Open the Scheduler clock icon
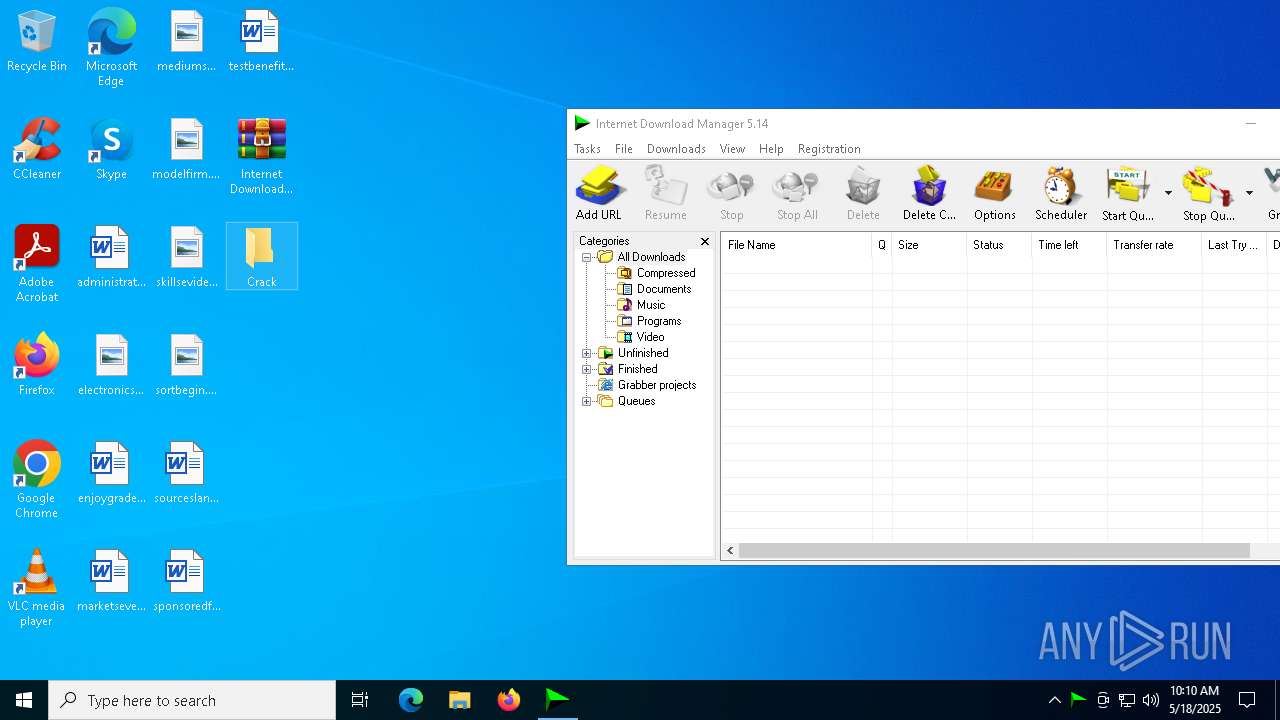The width and height of the screenshot is (1280, 720). coord(1061,193)
